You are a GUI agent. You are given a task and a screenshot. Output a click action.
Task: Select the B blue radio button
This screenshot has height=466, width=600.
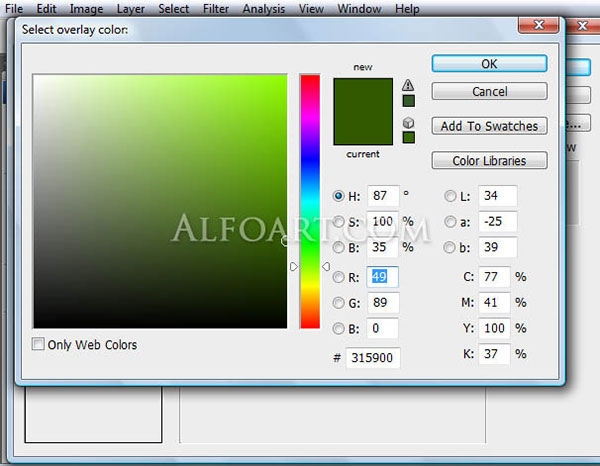tap(338, 328)
